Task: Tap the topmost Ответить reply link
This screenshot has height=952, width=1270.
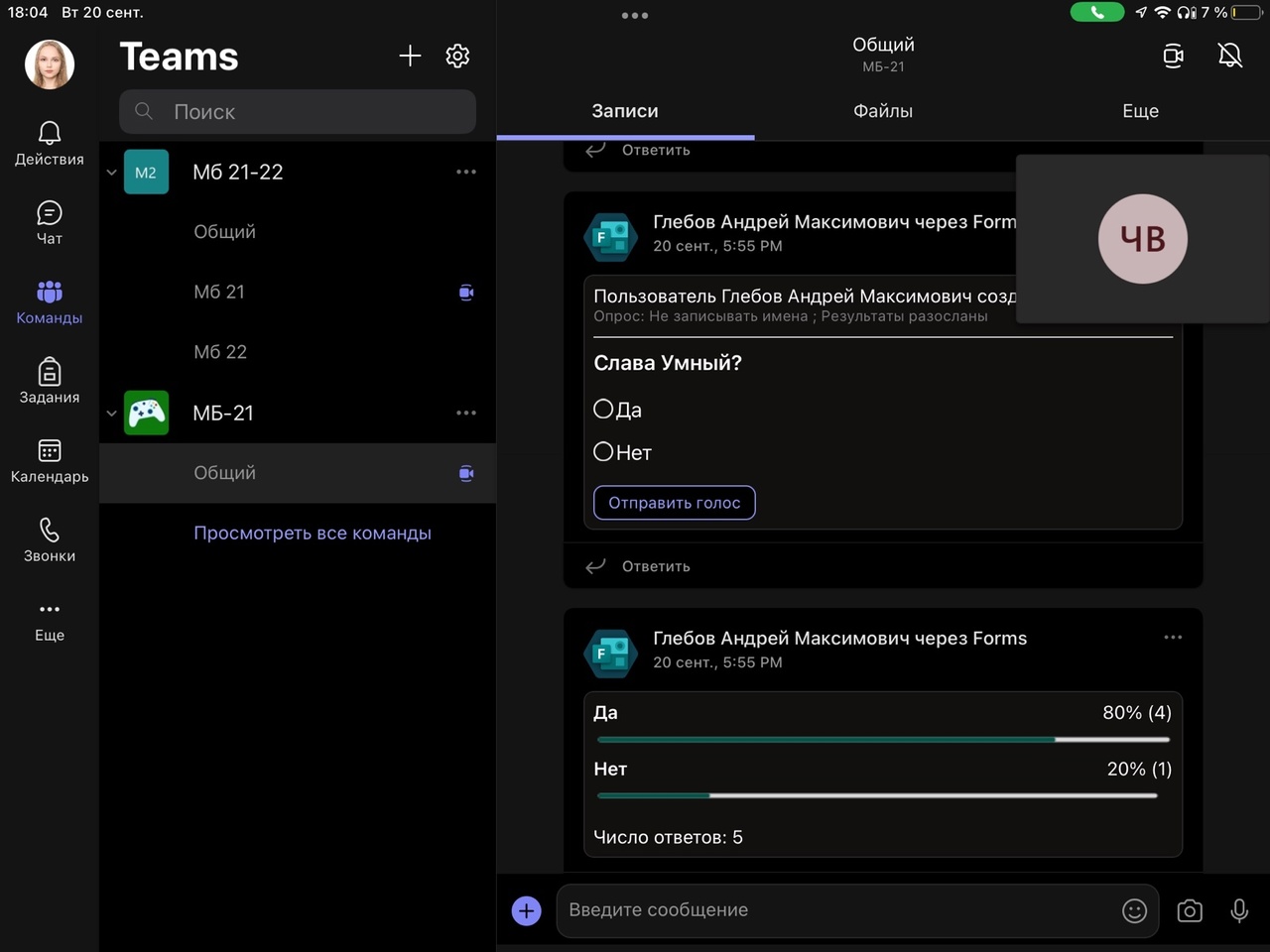Action: click(x=638, y=150)
